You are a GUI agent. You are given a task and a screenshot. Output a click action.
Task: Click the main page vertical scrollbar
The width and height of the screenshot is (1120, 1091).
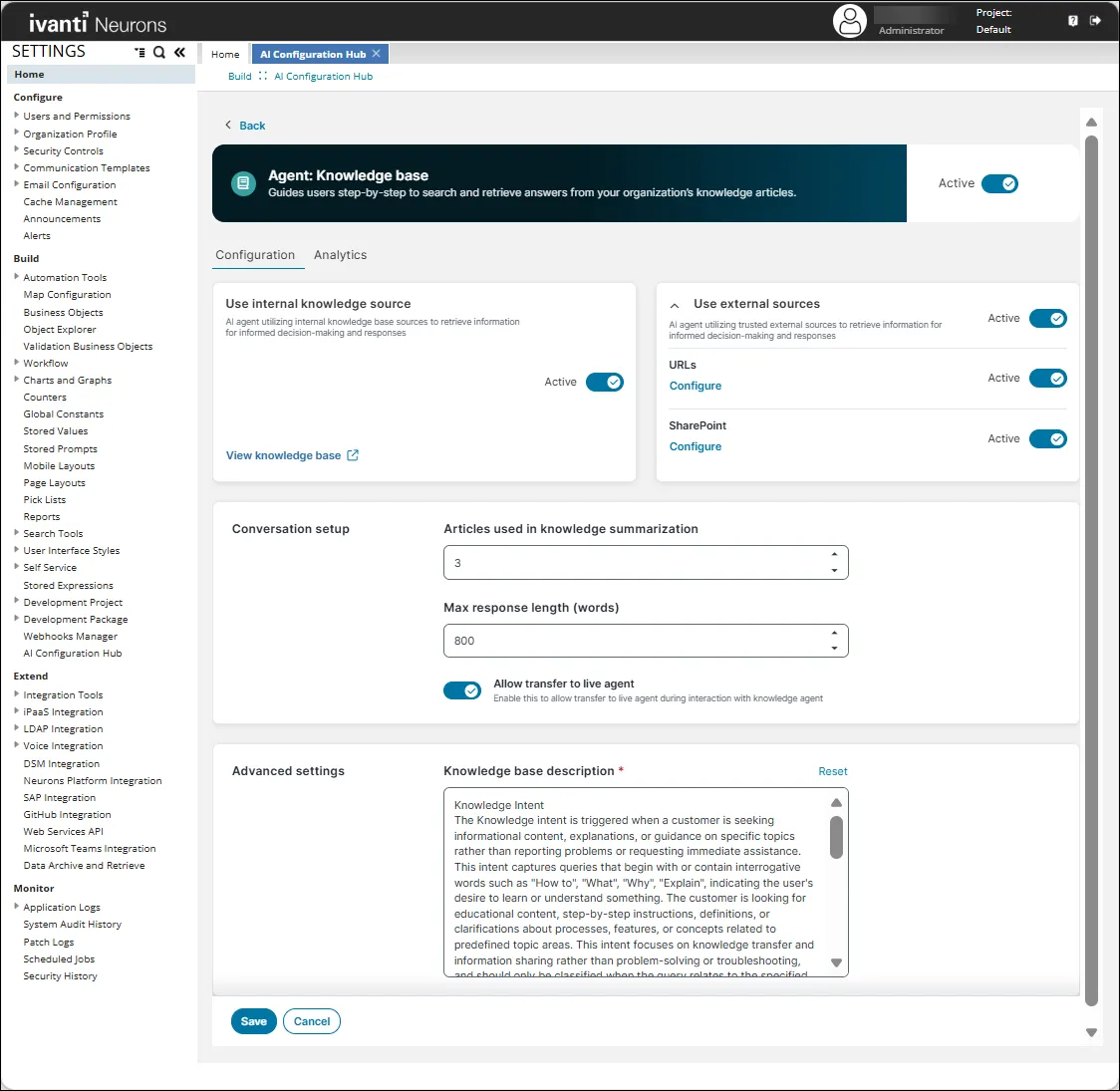point(1091,571)
